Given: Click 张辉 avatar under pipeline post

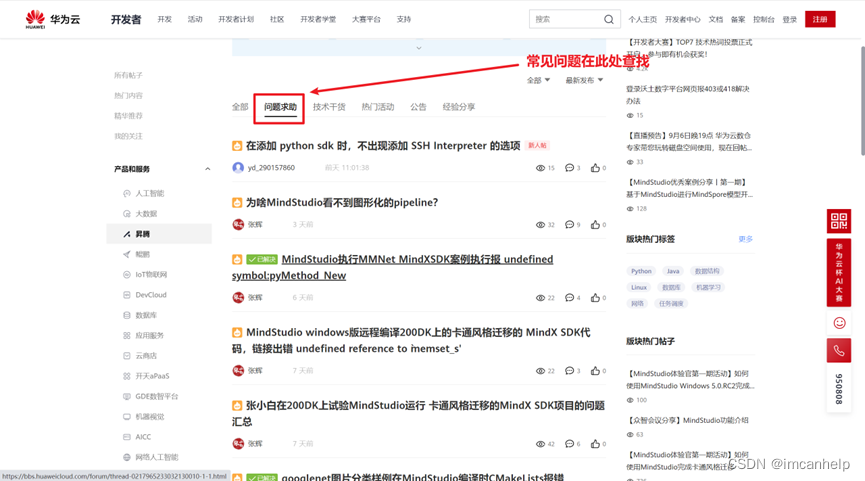Looking at the screenshot, I should (x=238, y=225).
